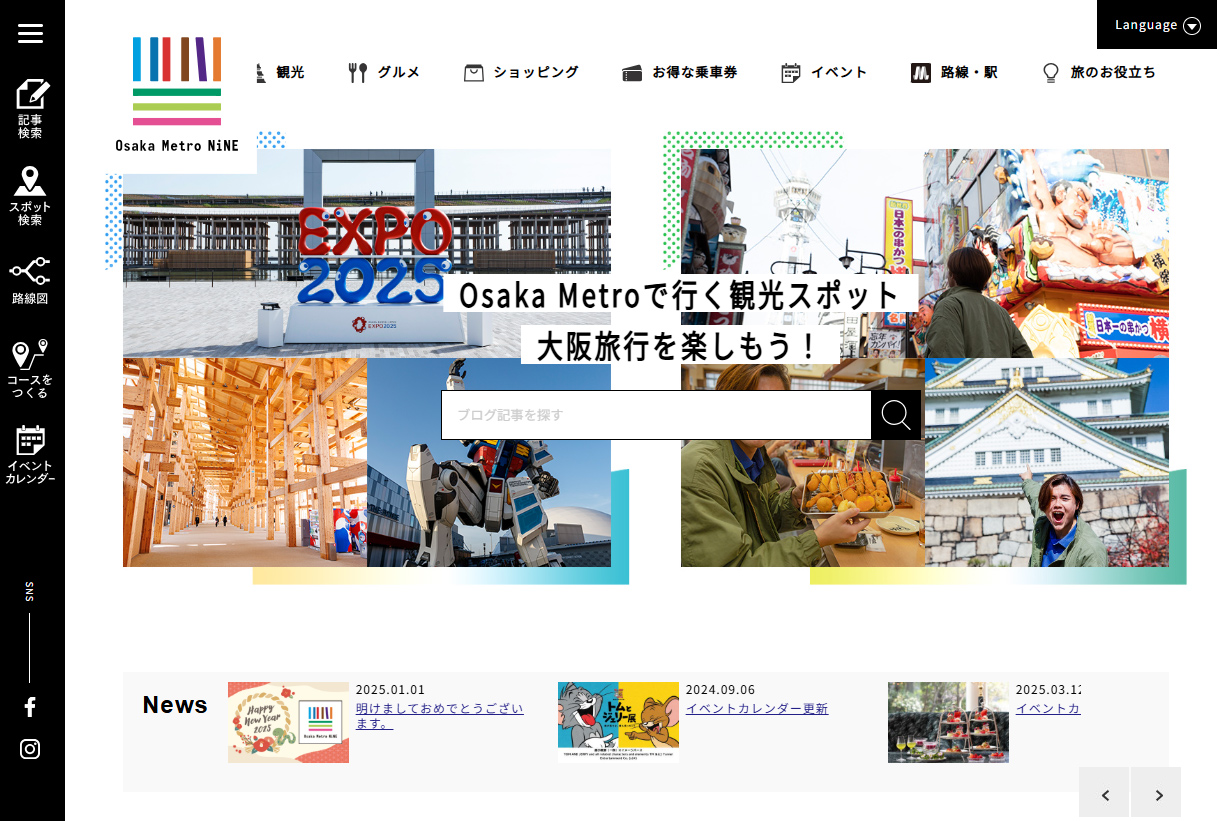
Task: Open the 路線・駅 menu
Action: [x=954, y=72]
